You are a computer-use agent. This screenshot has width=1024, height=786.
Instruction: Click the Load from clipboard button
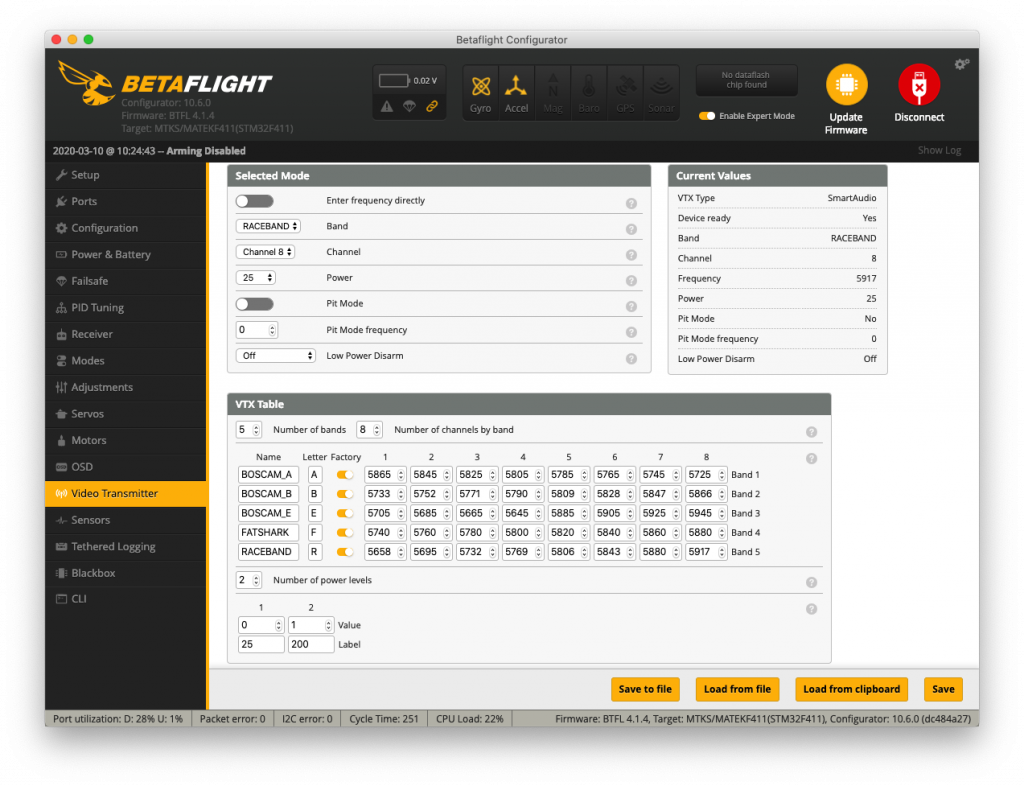coord(851,689)
